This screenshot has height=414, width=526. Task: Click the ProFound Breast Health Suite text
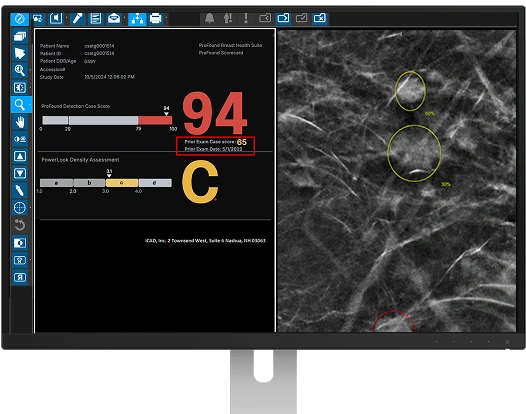[x=230, y=45]
